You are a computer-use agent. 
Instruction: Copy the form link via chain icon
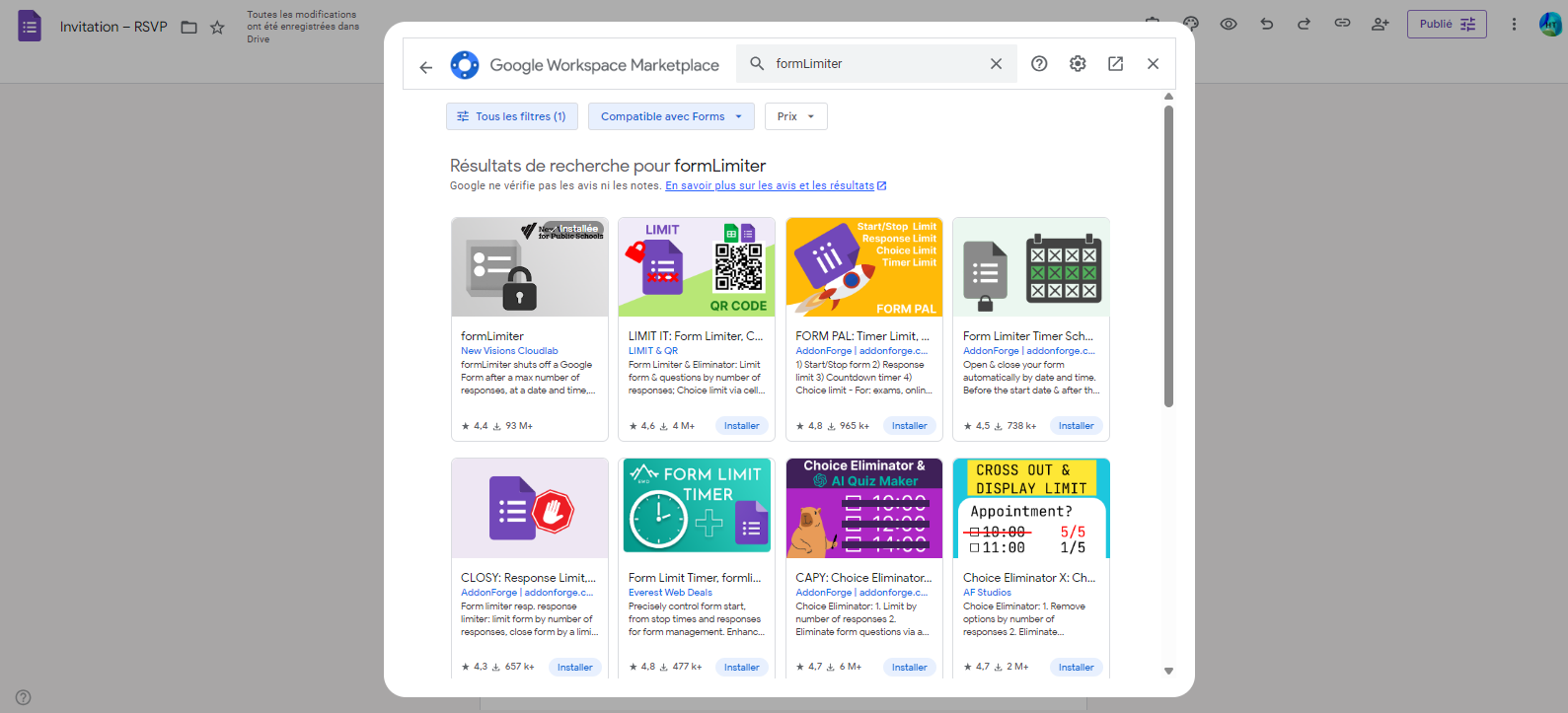click(x=1342, y=24)
